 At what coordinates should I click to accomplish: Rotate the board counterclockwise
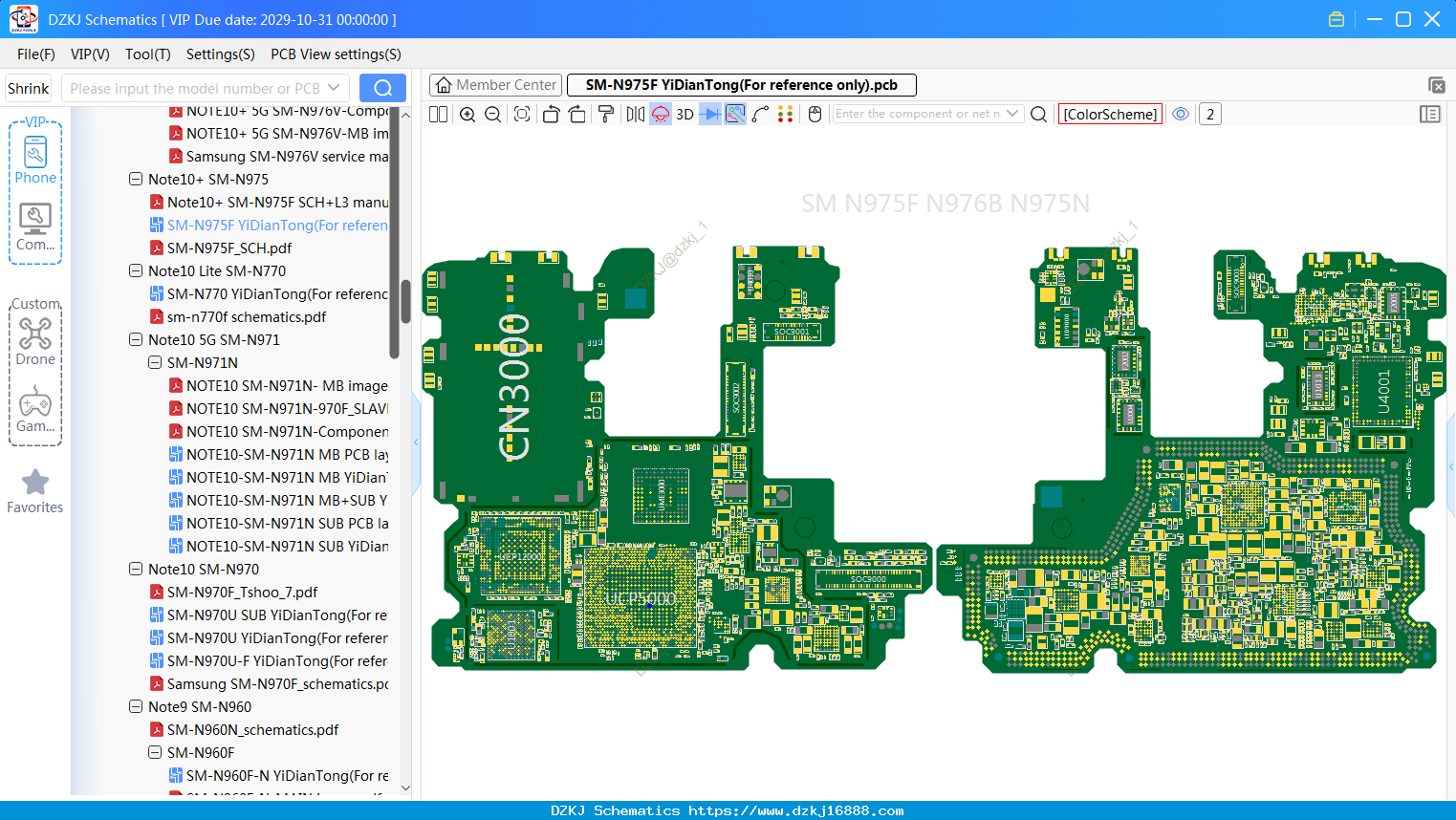[x=551, y=114]
